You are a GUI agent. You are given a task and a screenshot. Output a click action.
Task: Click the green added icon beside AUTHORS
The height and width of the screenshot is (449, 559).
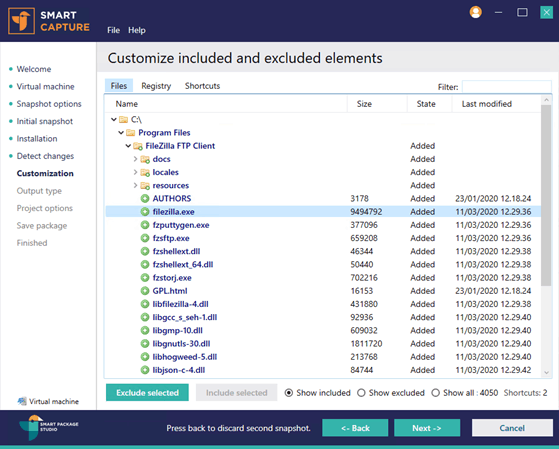tap(145, 199)
